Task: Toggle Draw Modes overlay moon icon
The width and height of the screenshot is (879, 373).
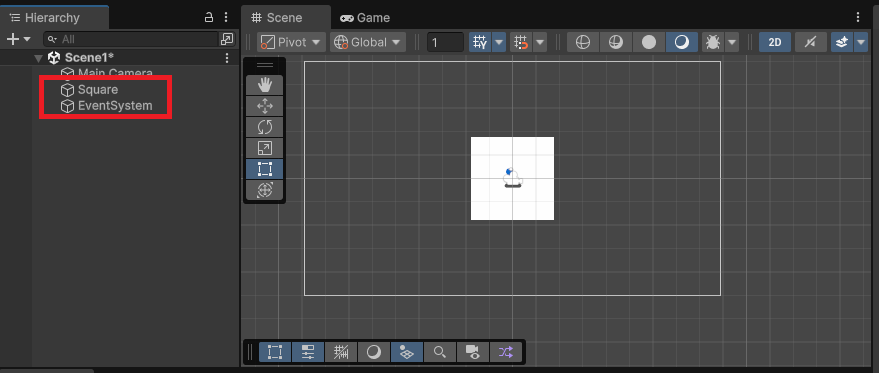Action: tap(374, 352)
